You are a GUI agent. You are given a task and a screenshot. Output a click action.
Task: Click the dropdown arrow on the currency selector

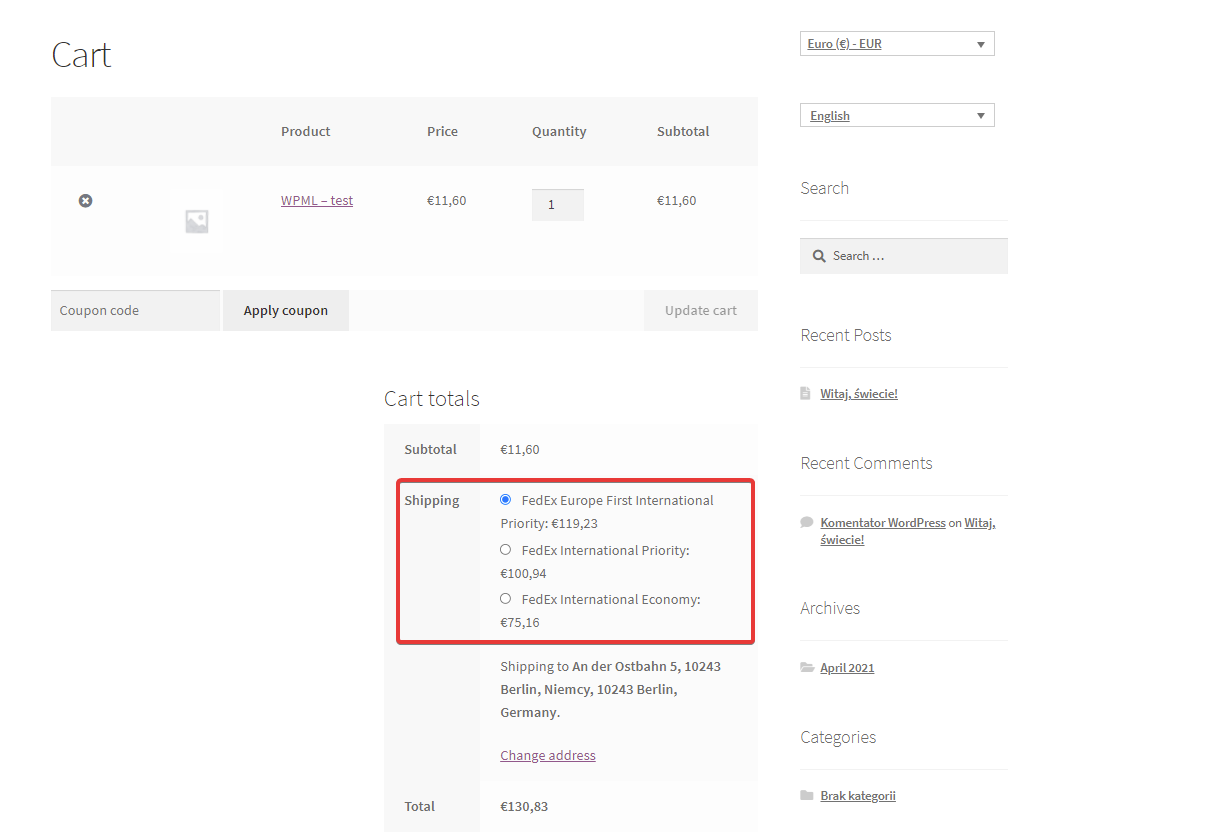(980, 43)
